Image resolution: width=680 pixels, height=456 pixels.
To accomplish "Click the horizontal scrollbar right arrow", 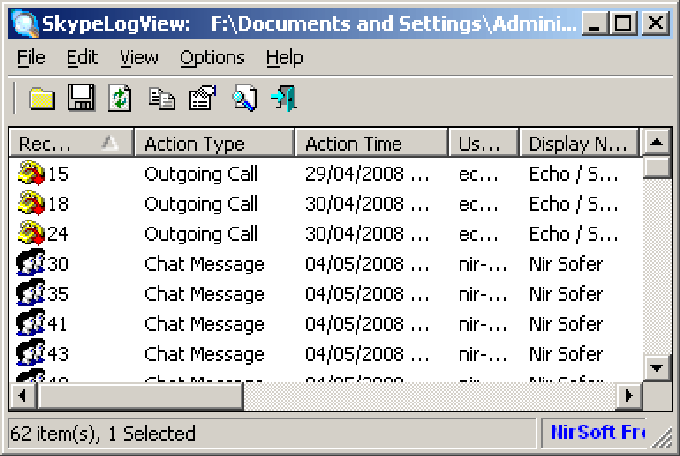I will (x=629, y=396).
